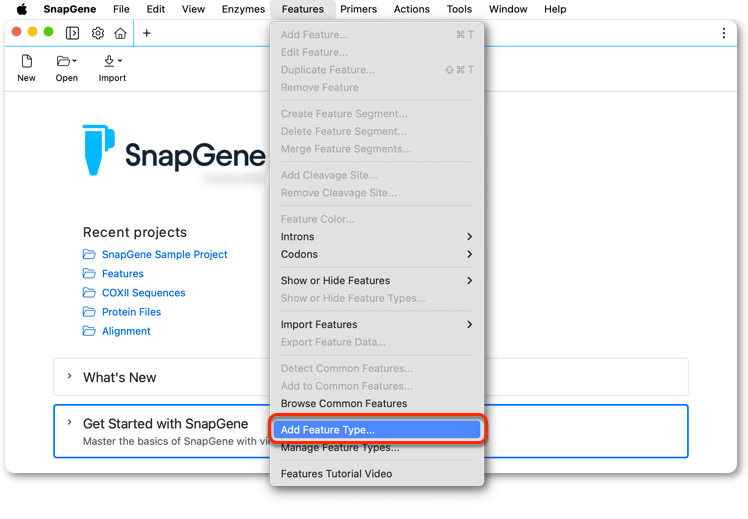This screenshot has height=519, width=748.
Task: Expand the Introns submenu
Action: tap(376, 237)
